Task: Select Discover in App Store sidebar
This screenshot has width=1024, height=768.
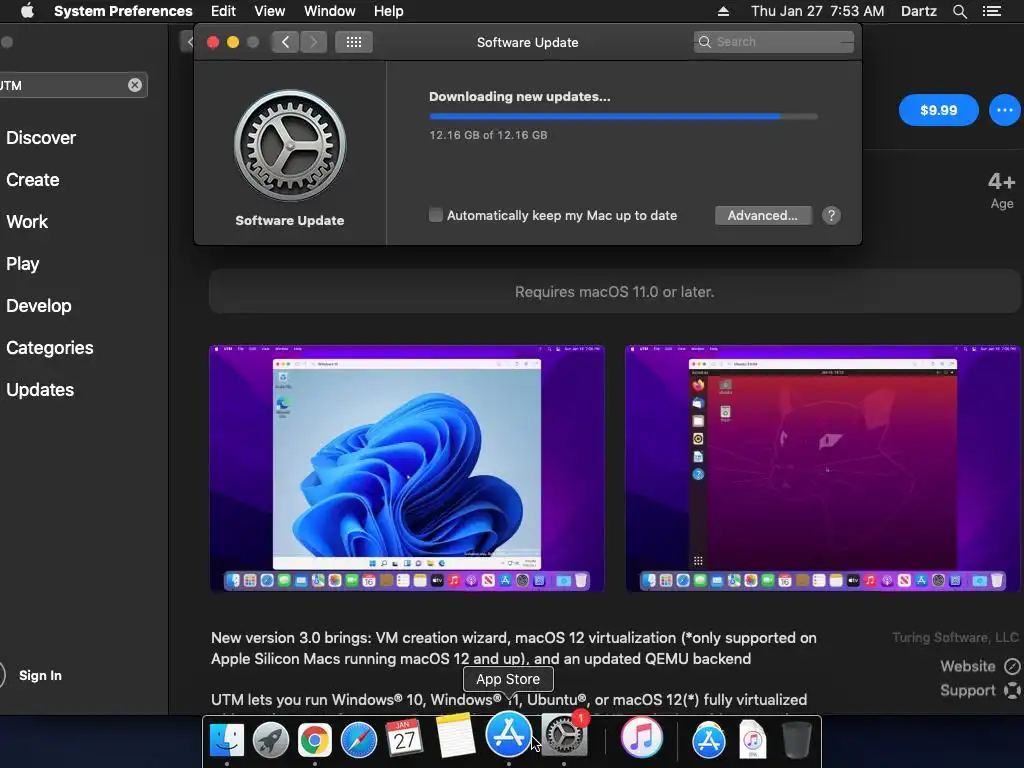Action: [x=41, y=138]
